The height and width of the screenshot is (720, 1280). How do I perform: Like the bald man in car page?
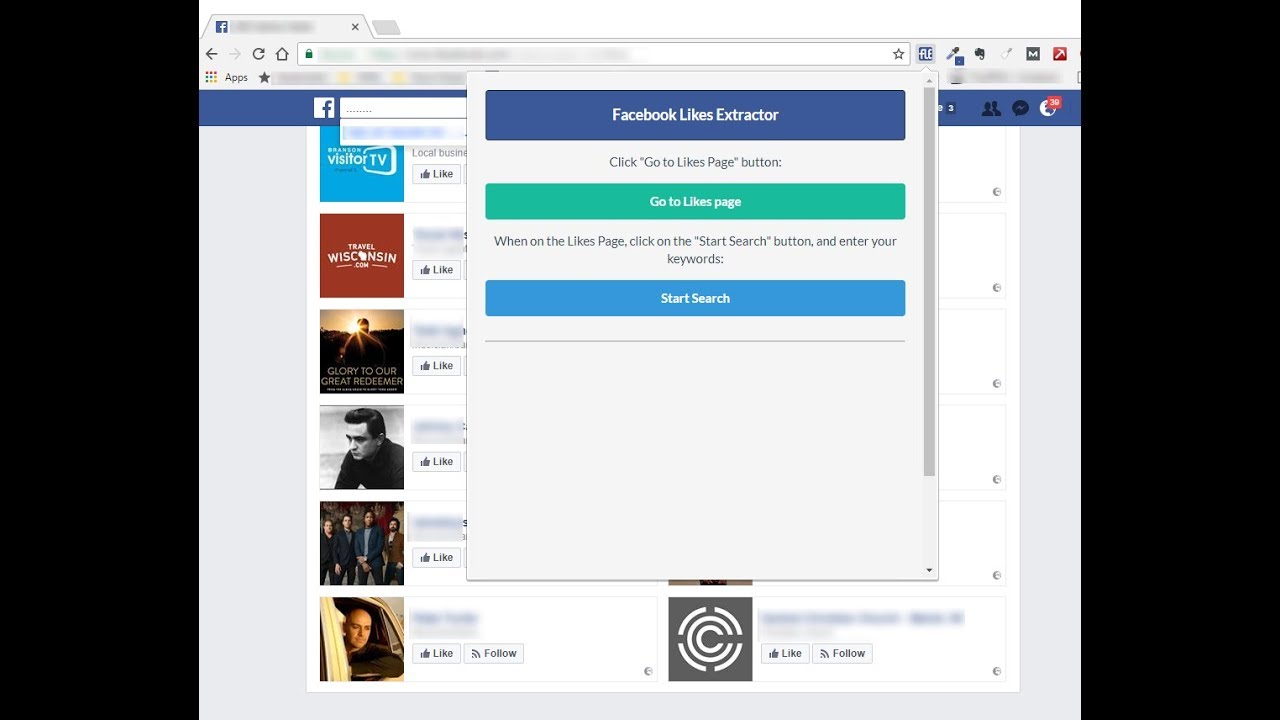coord(436,654)
